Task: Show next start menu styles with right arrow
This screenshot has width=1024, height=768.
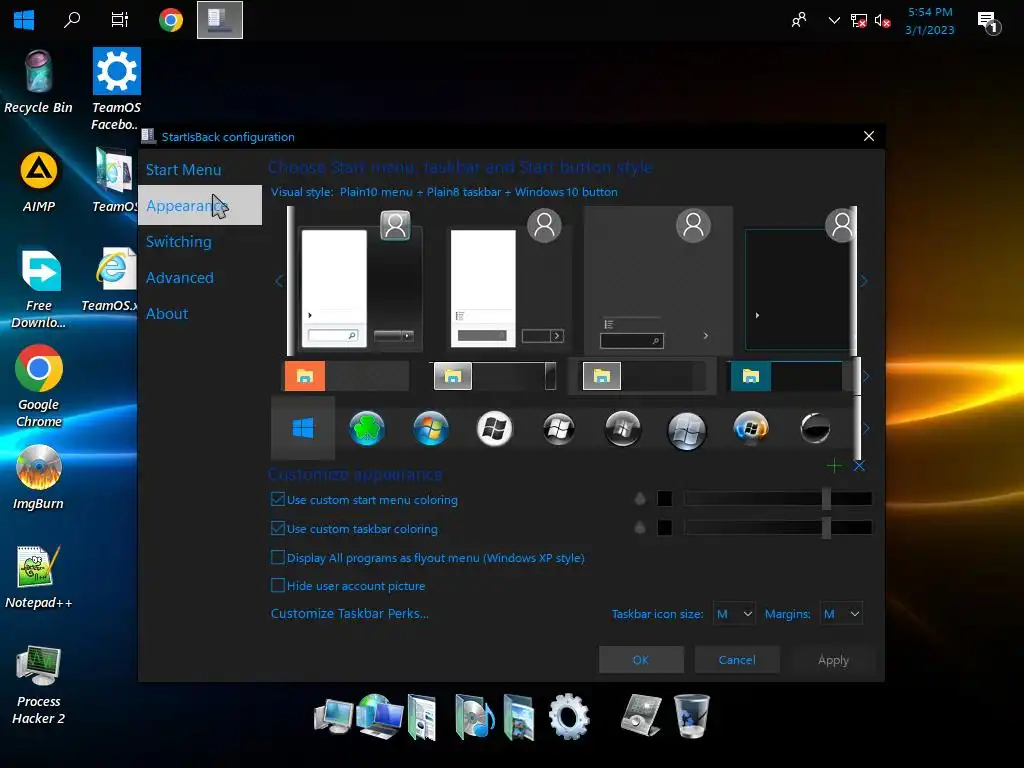Action: click(x=864, y=281)
